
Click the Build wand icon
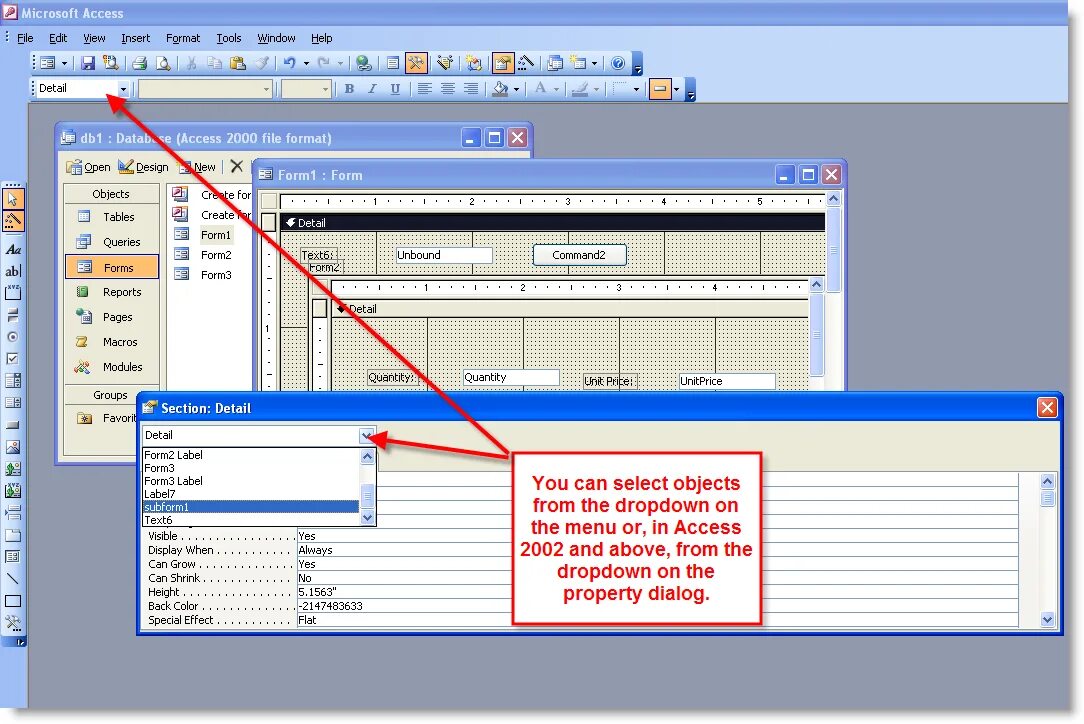click(x=526, y=64)
